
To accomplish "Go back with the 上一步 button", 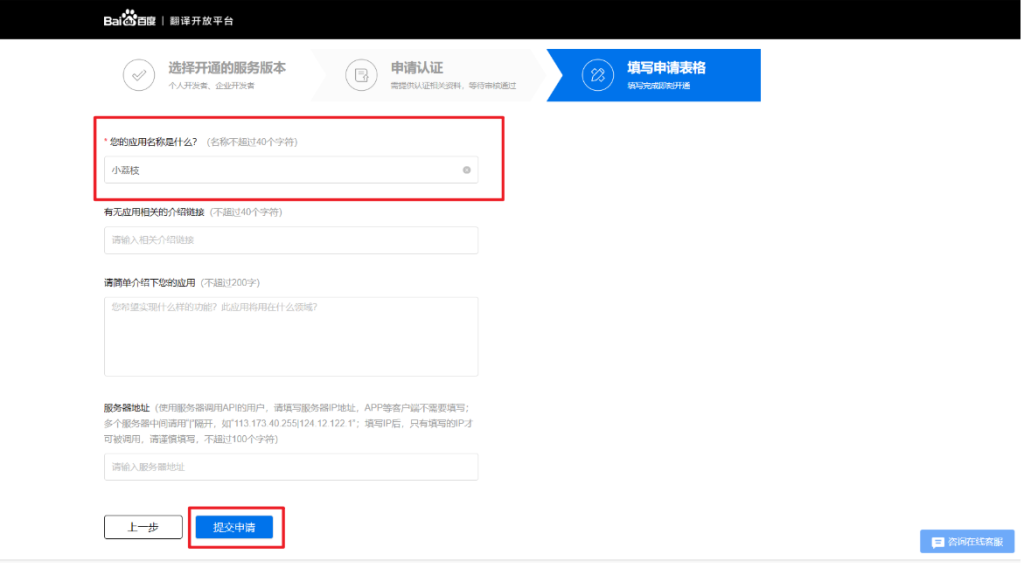I will 143,527.
